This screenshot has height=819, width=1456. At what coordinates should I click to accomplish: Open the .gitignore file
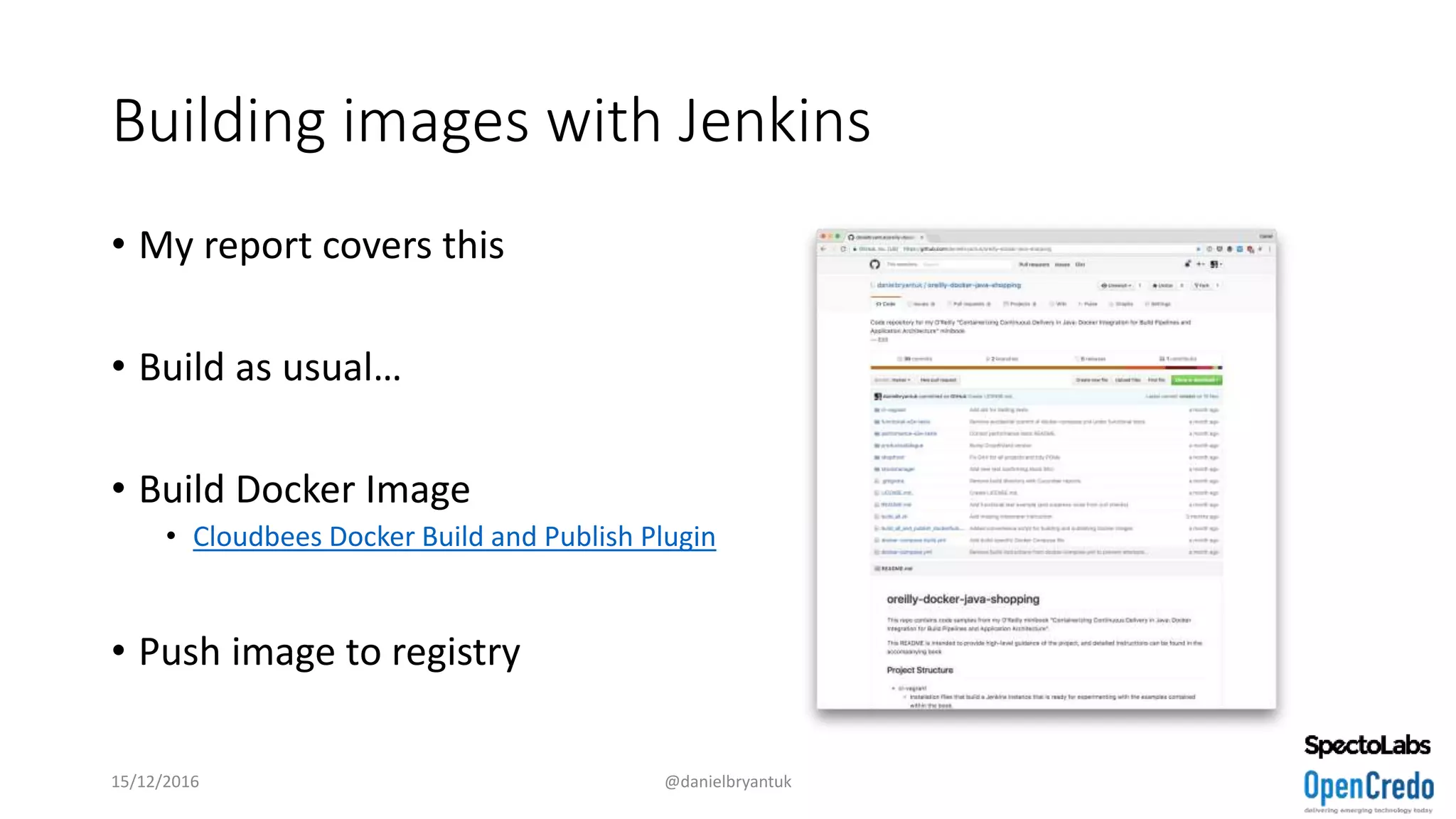point(893,481)
